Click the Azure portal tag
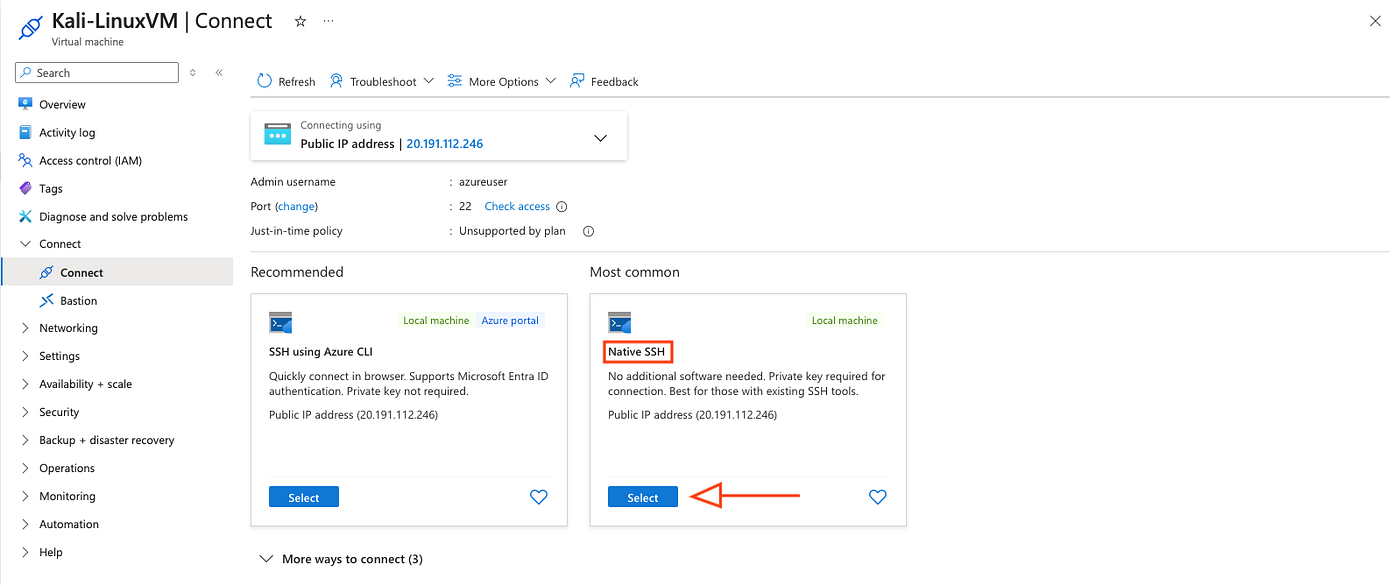1400x585 pixels. pyautogui.click(x=510, y=321)
